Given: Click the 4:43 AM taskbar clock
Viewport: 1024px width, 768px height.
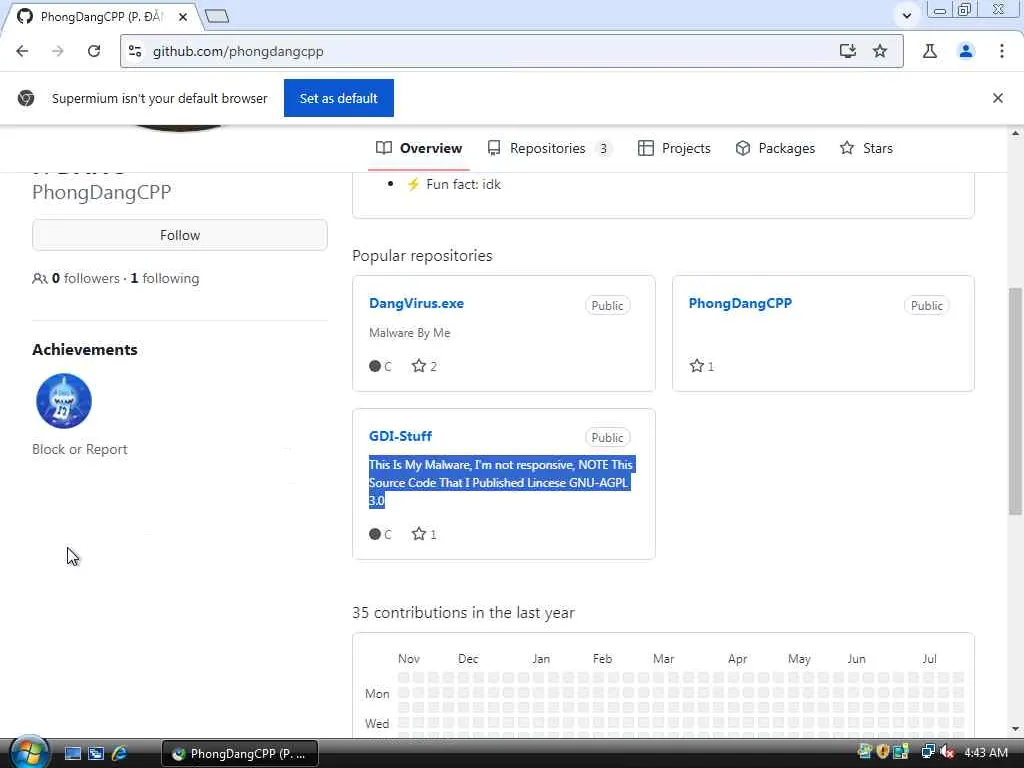Looking at the screenshot, I should (x=986, y=752).
